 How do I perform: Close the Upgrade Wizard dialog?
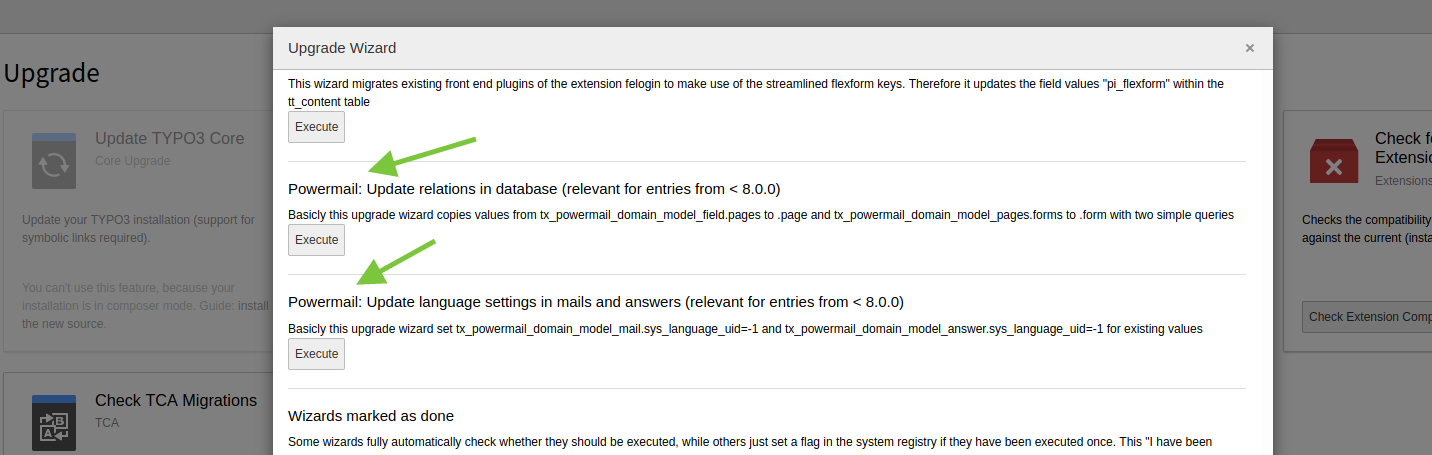1249,48
